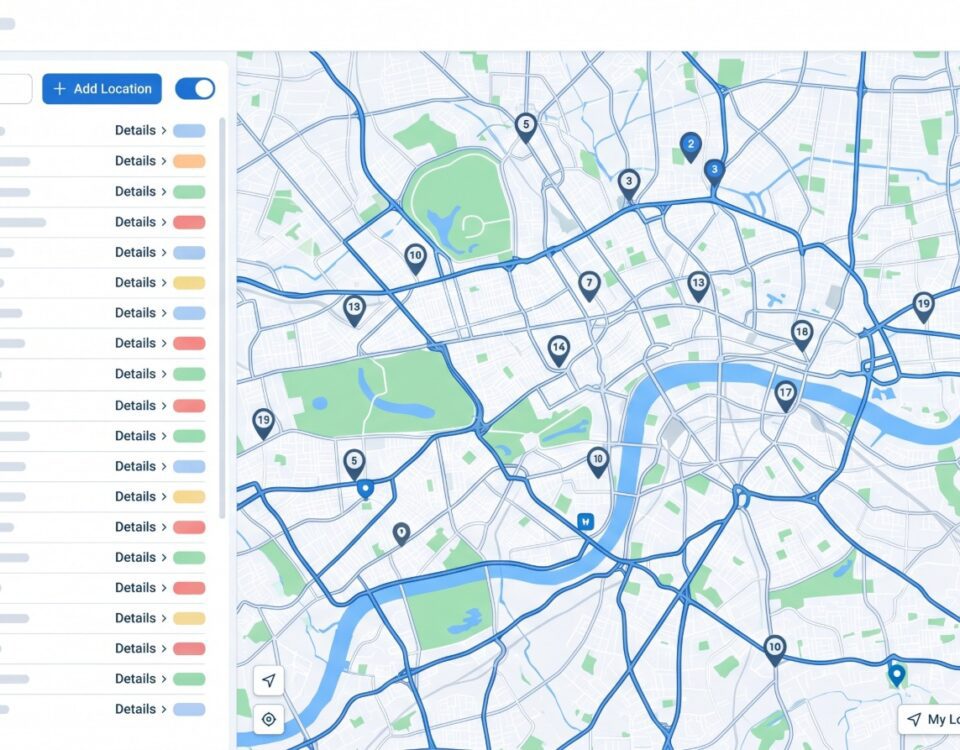The height and width of the screenshot is (750, 960).
Task: Select the blue highlighted marker 3
Action: pos(714,172)
